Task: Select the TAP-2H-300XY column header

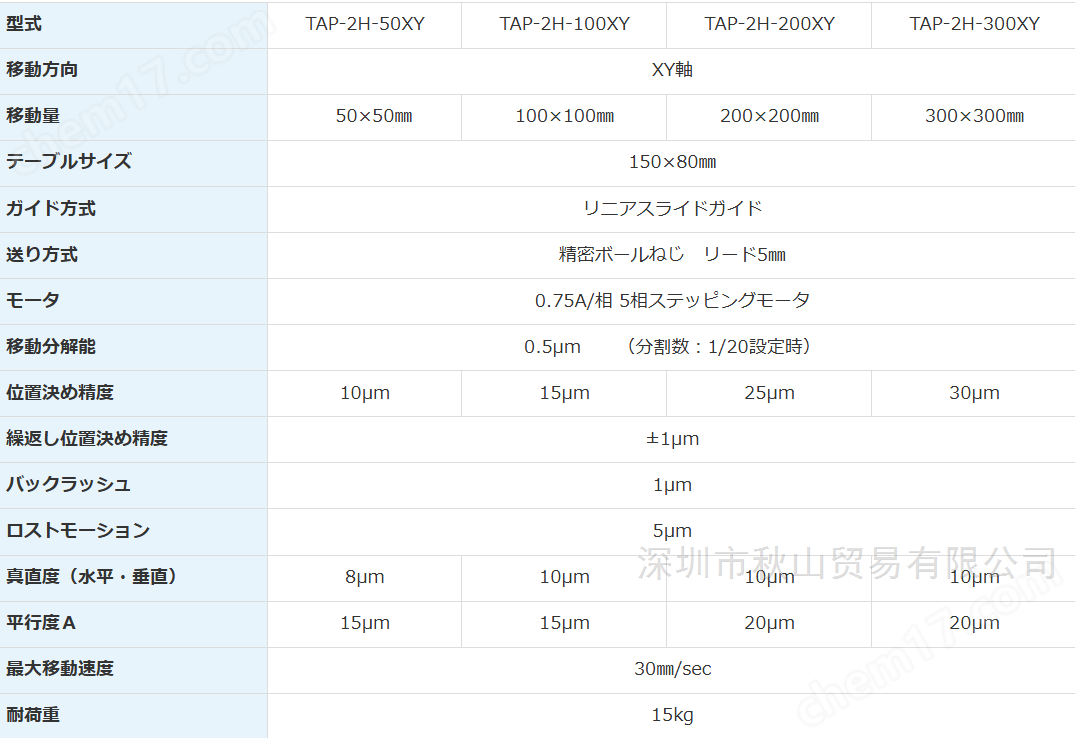Action: click(x=974, y=24)
